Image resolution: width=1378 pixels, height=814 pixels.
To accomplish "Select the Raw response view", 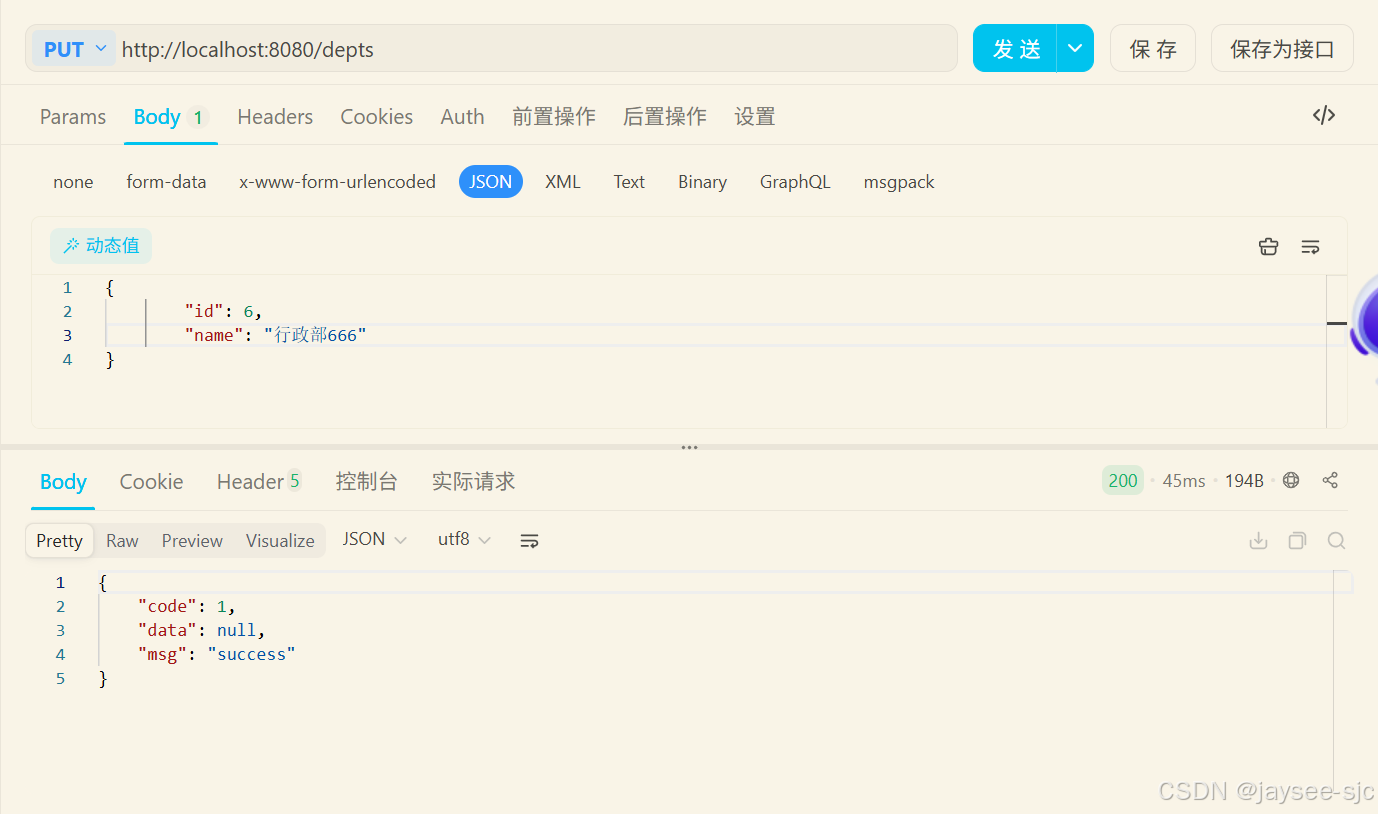I will [x=122, y=541].
